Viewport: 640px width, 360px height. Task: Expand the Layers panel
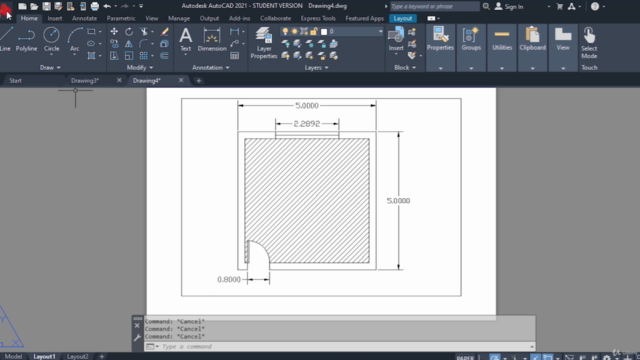316,67
